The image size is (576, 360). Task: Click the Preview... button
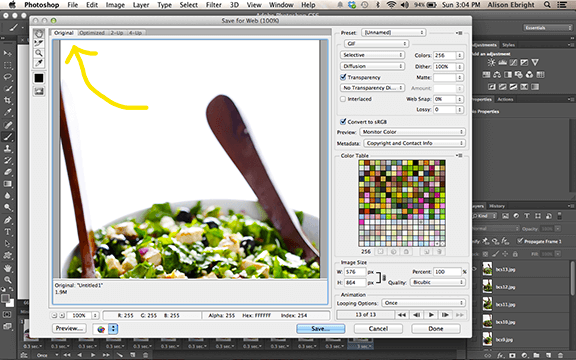[69, 328]
